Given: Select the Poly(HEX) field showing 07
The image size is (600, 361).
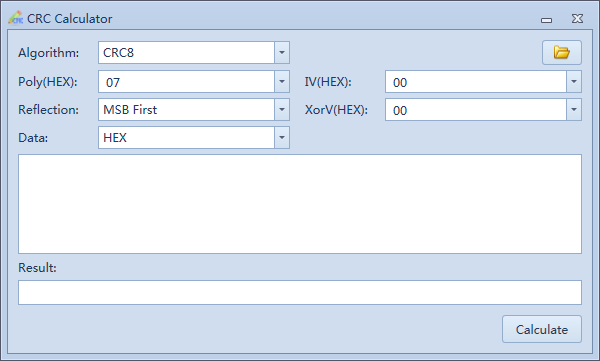Looking at the screenshot, I should pyautogui.click(x=186, y=82).
